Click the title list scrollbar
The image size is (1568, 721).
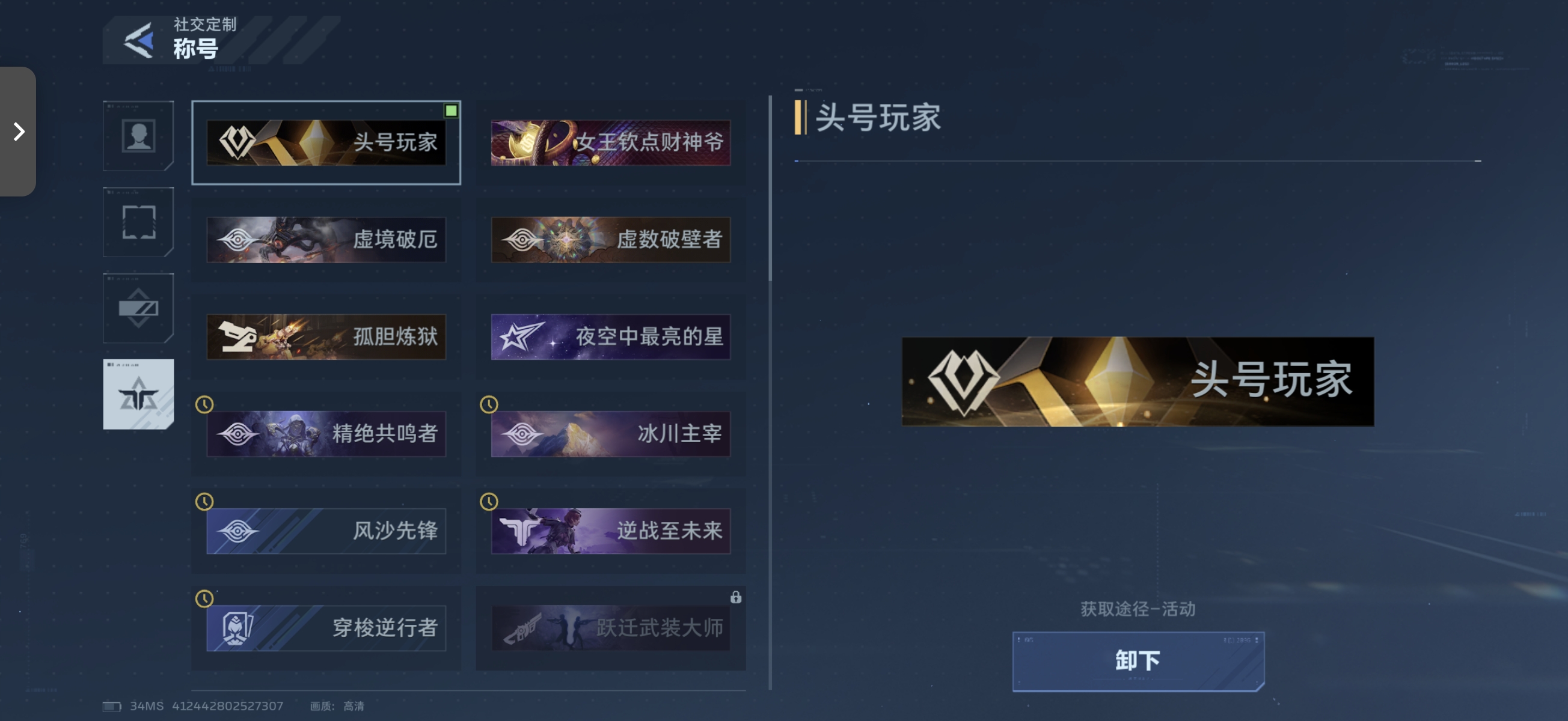[x=770, y=189]
